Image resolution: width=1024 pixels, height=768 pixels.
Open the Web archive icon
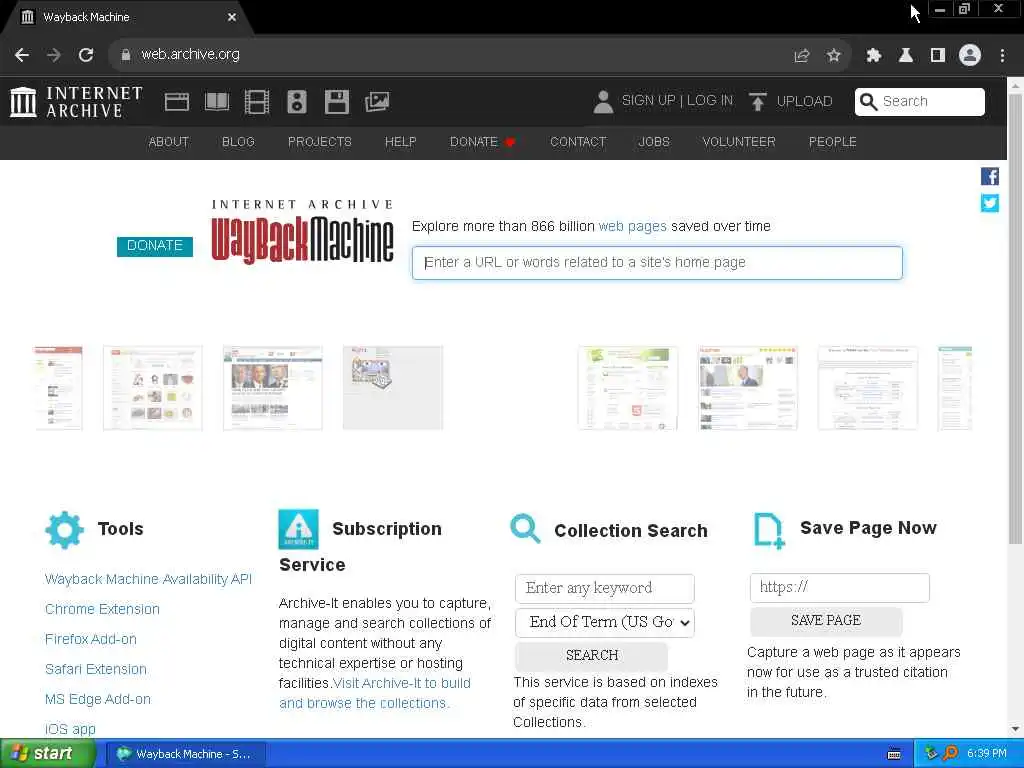click(x=177, y=102)
